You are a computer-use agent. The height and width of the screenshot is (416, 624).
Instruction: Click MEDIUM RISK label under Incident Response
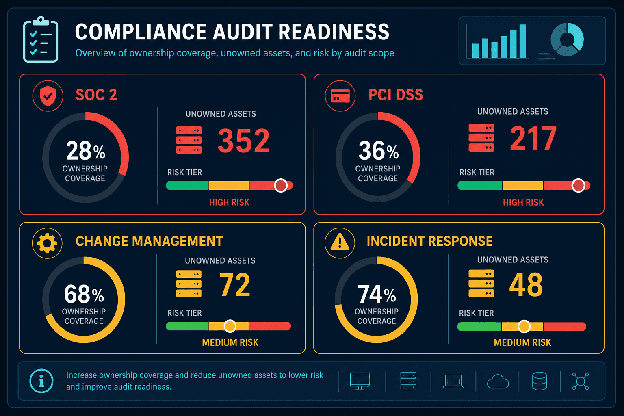click(x=522, y=343)
